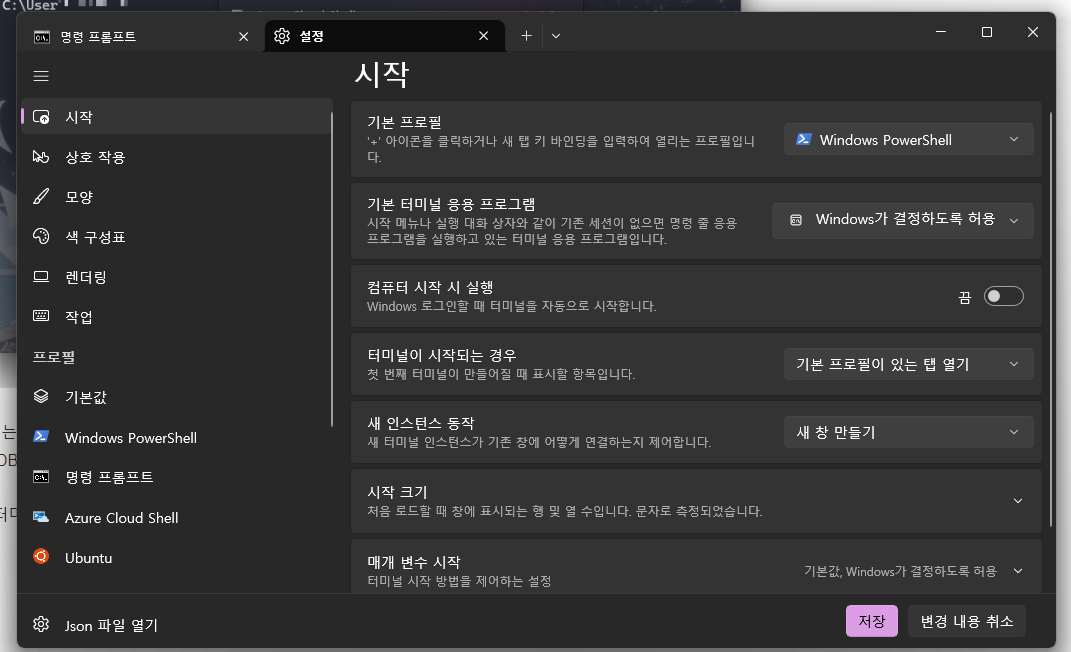Viewport: 1071px width, 652px height.
Task: Maximize the terminal window
Action: (x=986, y=32)
